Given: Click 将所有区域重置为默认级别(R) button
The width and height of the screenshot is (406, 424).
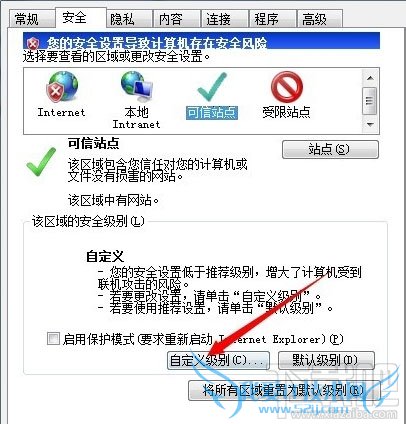Looking at the screenshot, I should point(284,391).
